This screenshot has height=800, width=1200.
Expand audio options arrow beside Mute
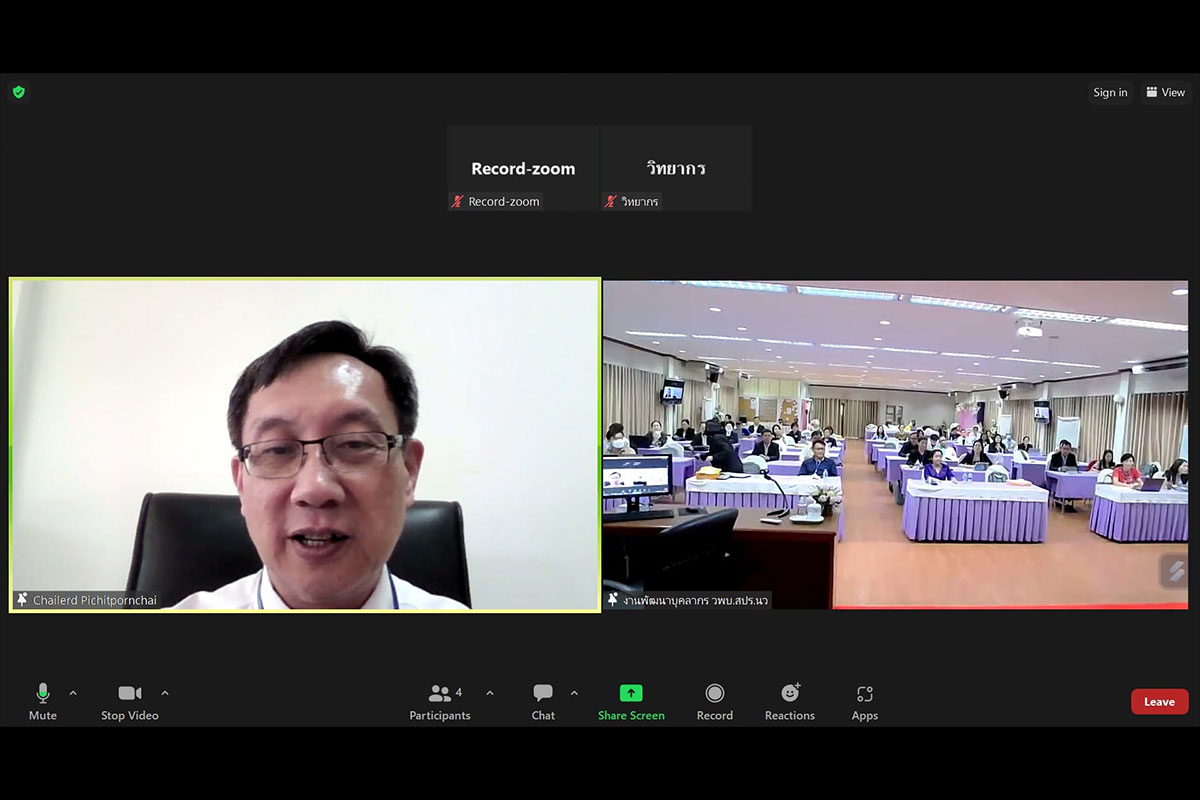point(73,693)
